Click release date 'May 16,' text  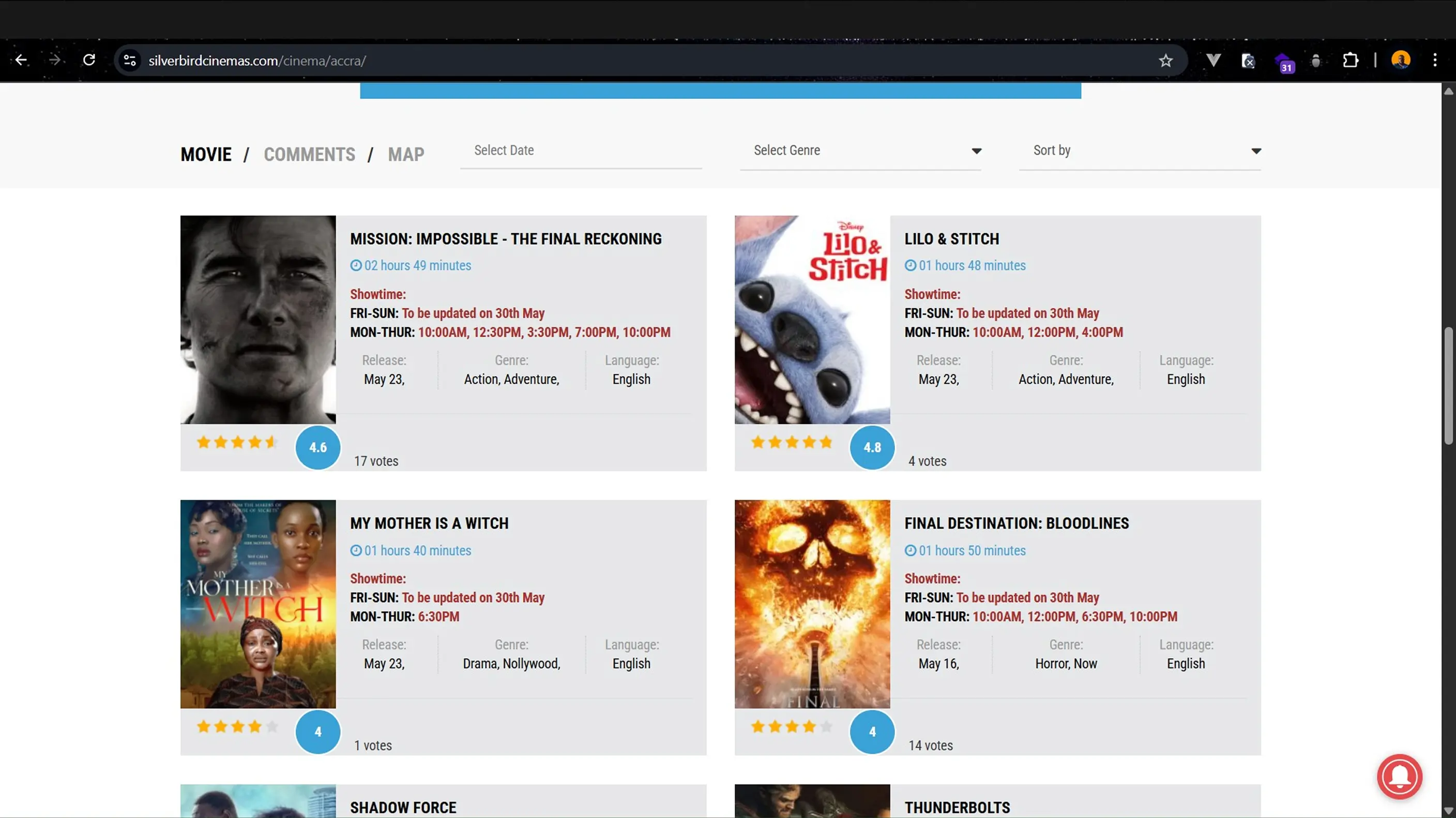point(938,664)
